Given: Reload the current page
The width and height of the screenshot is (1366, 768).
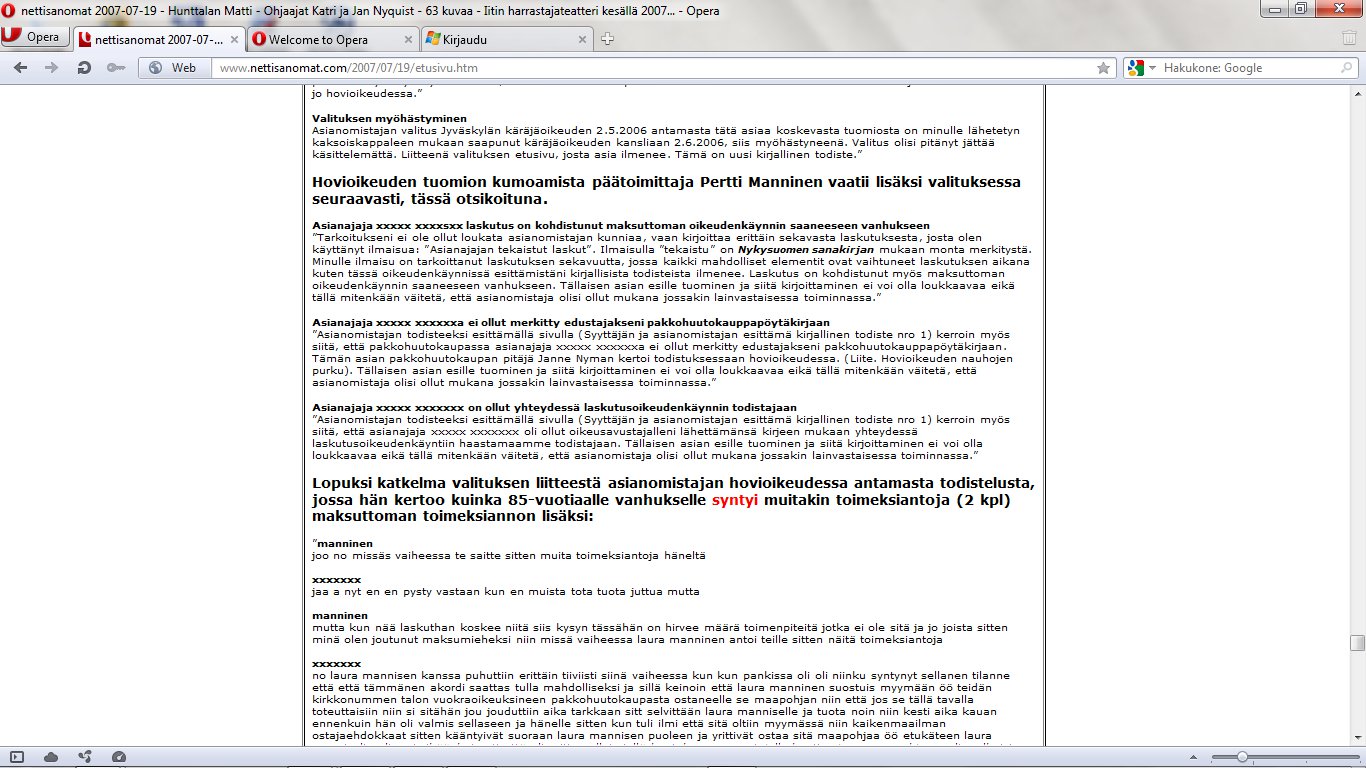Looking at the screenshot, I should point(84,68).
